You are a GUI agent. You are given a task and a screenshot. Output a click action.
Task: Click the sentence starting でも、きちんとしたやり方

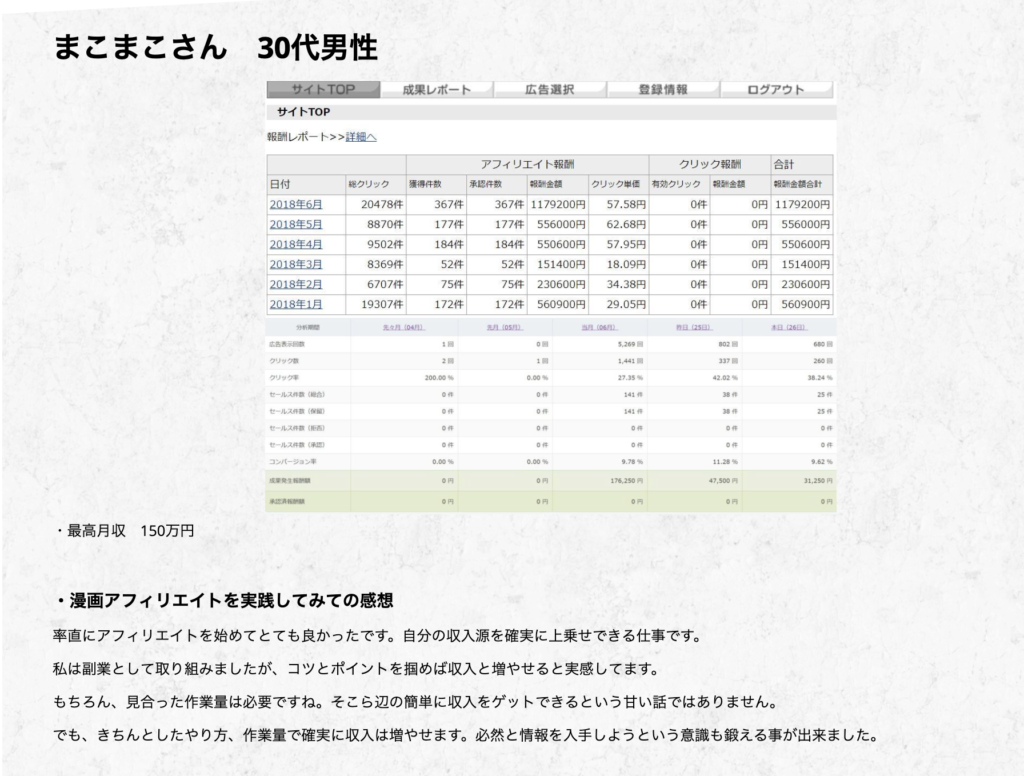tap(466, 735)
